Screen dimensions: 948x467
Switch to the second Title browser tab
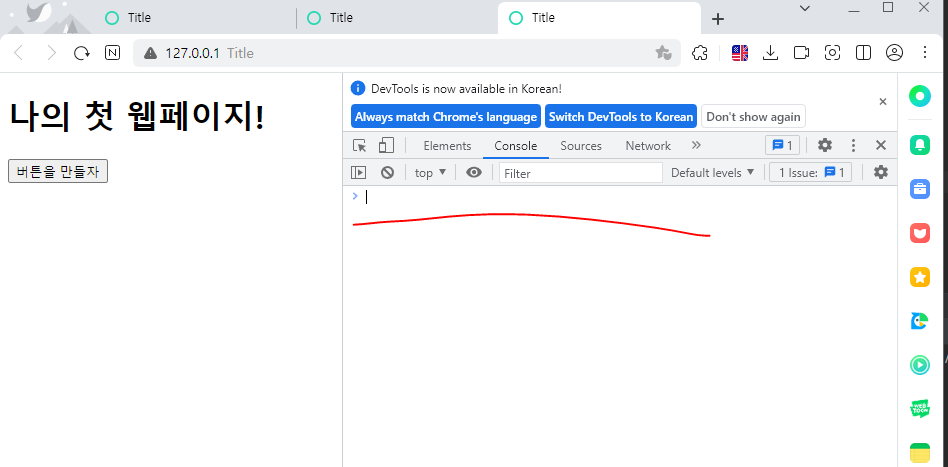396,18
